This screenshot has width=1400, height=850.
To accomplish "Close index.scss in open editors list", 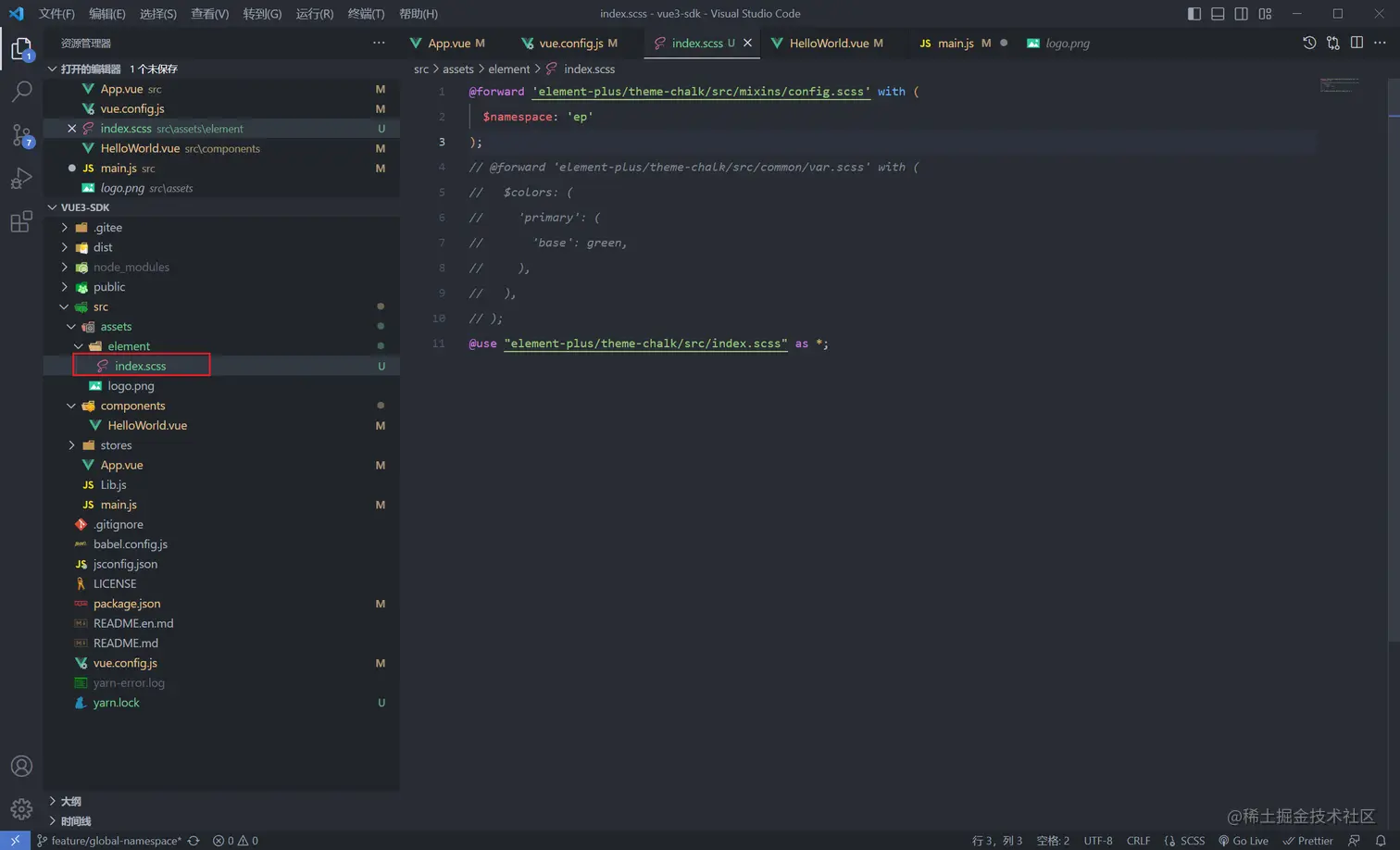I will pos(71,129).
